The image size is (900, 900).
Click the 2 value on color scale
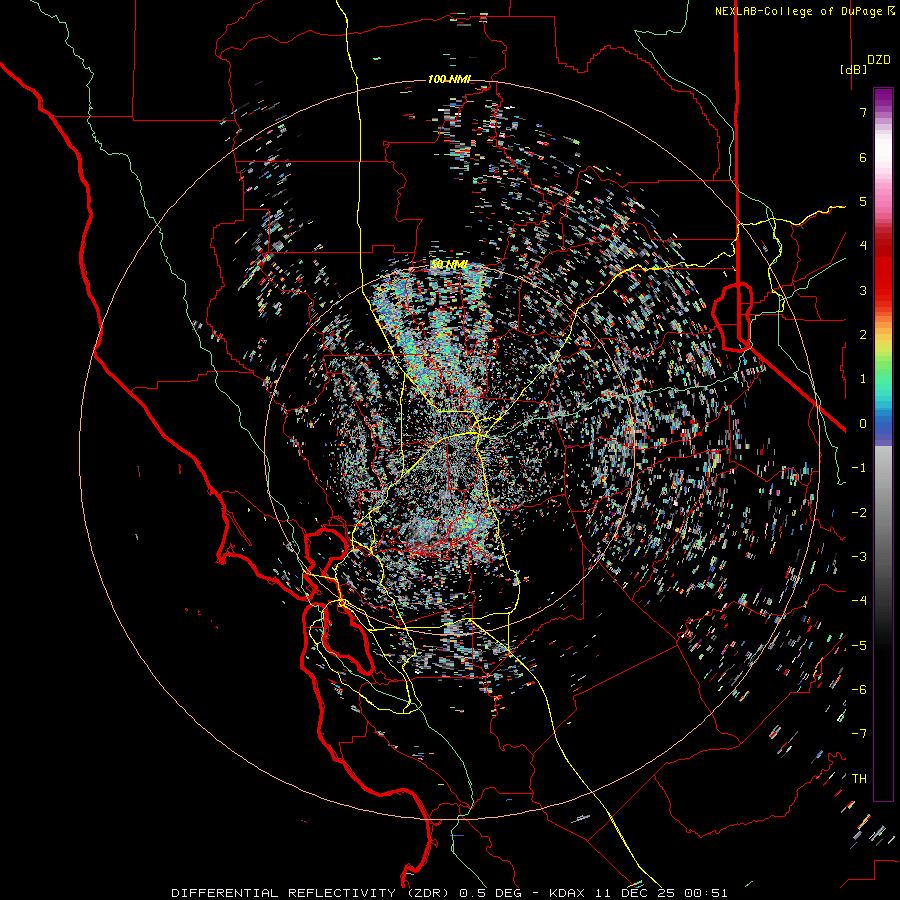tap(863, 334)
